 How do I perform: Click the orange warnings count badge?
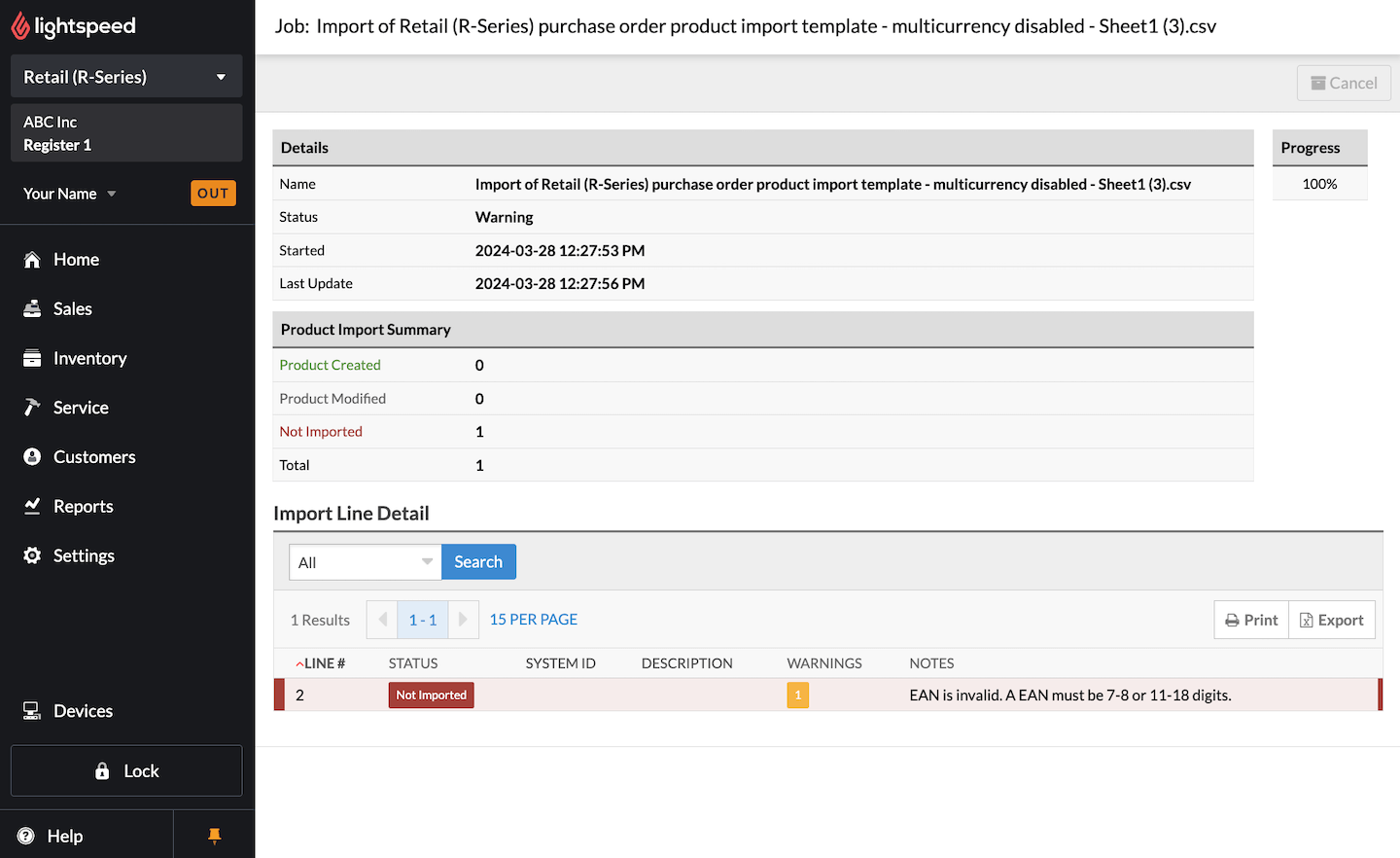point(797,696)
